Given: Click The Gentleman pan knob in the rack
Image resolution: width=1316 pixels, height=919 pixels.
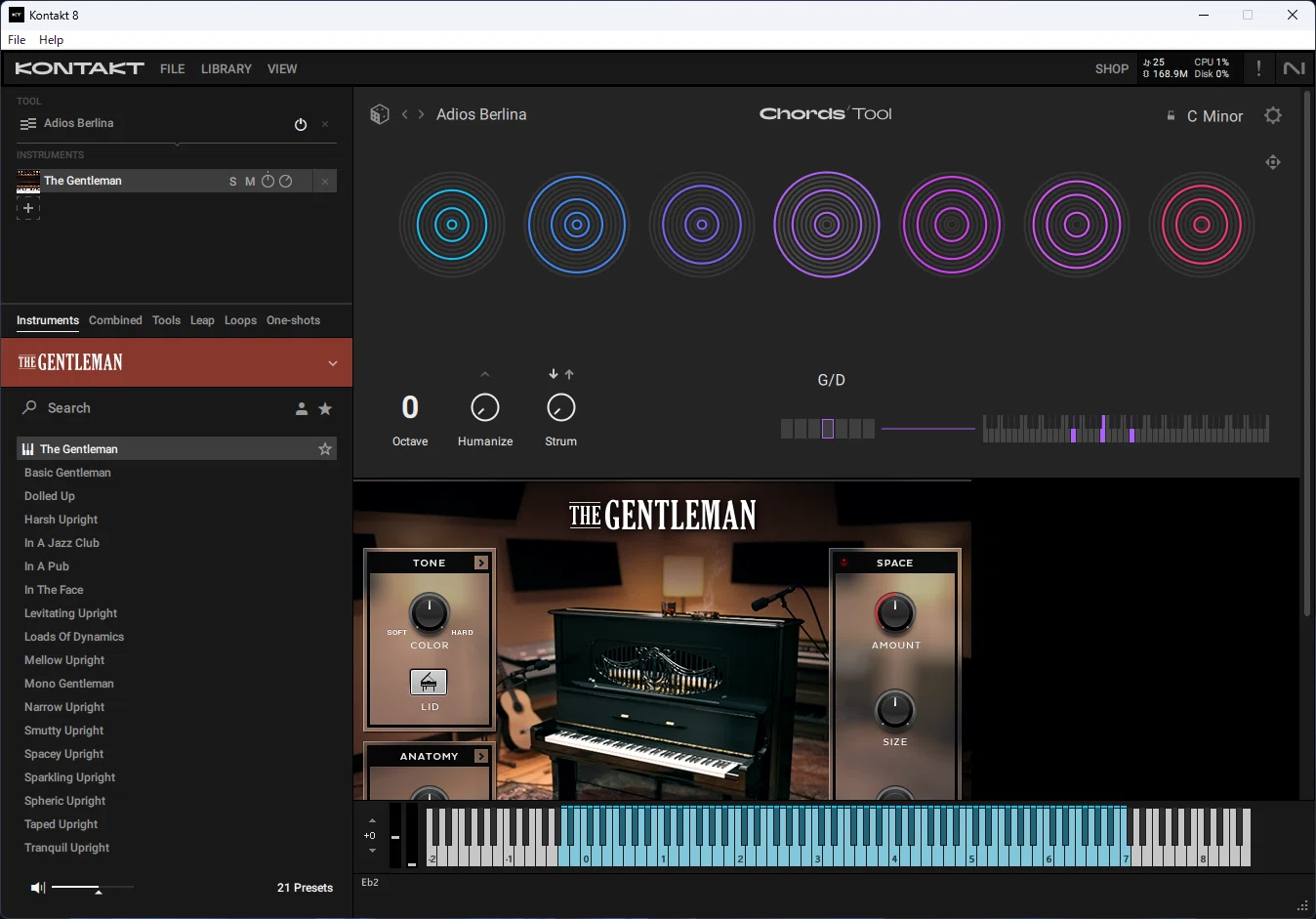Looking at the screenshot, I should click(286, 181).
